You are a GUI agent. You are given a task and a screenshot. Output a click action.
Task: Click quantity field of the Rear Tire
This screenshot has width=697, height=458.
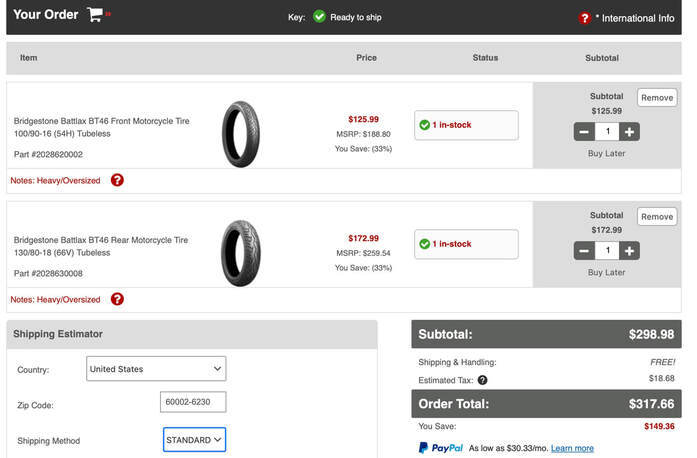tap(607, 251)
